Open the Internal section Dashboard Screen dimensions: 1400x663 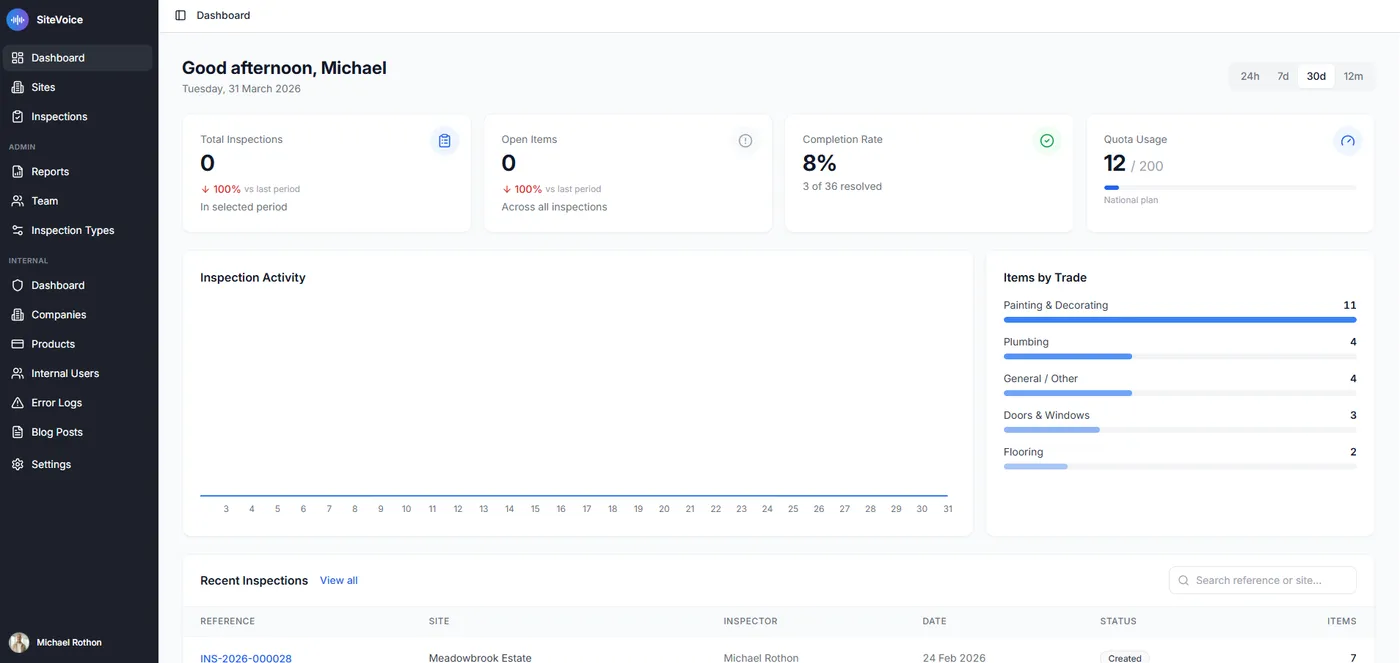[78, 285]
